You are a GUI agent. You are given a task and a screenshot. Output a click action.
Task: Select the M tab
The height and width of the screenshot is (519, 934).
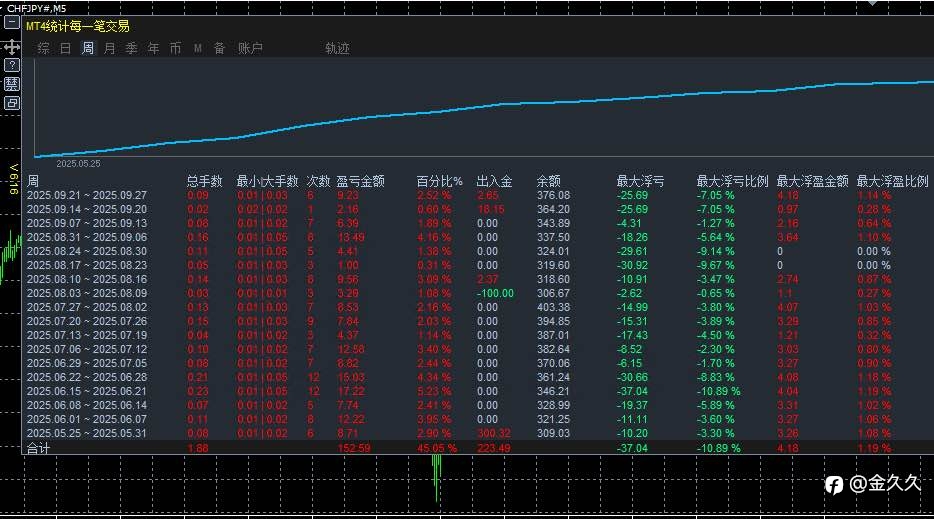click(198, 48)
